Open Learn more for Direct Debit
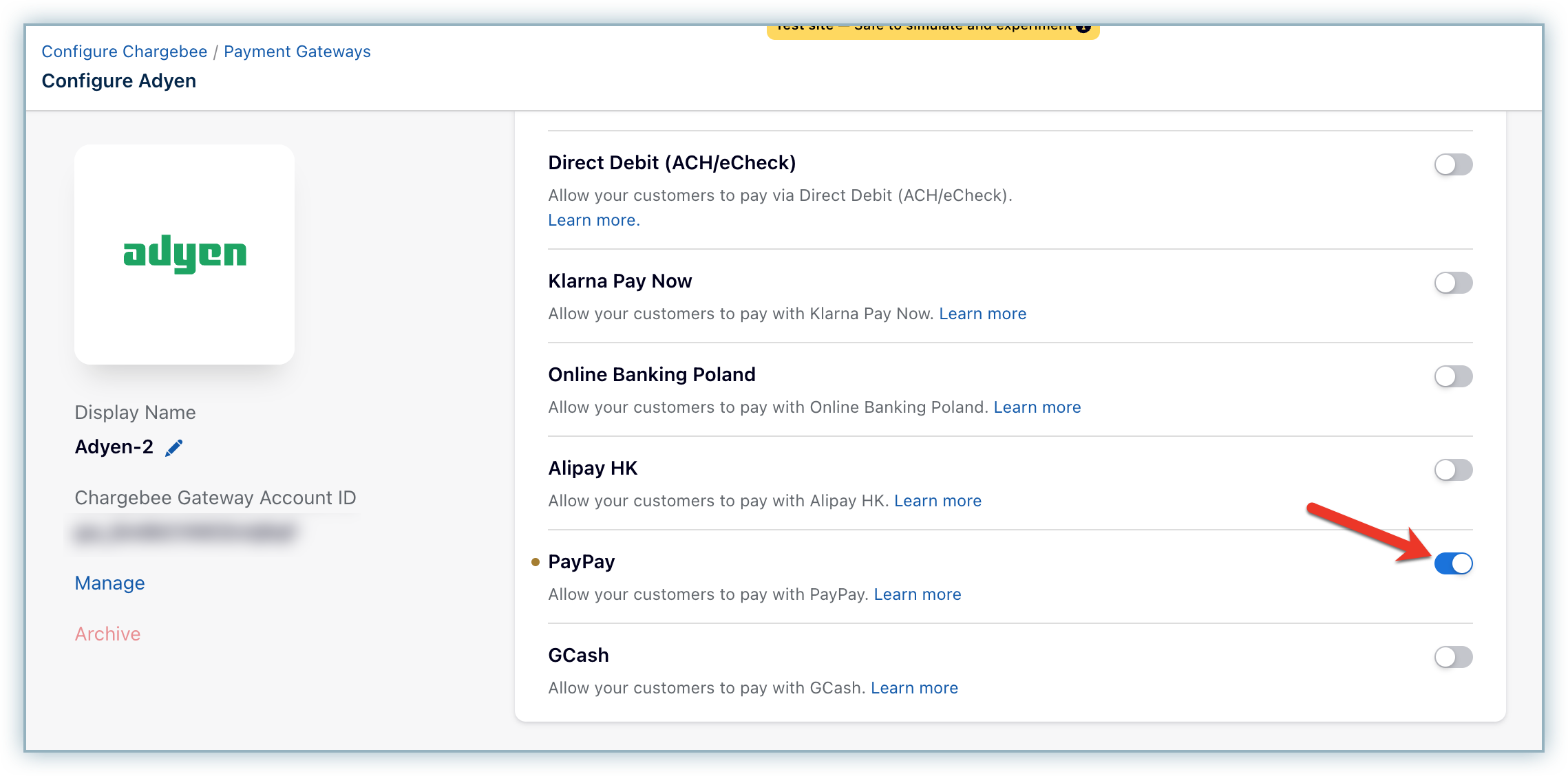 tap(594, 220)
